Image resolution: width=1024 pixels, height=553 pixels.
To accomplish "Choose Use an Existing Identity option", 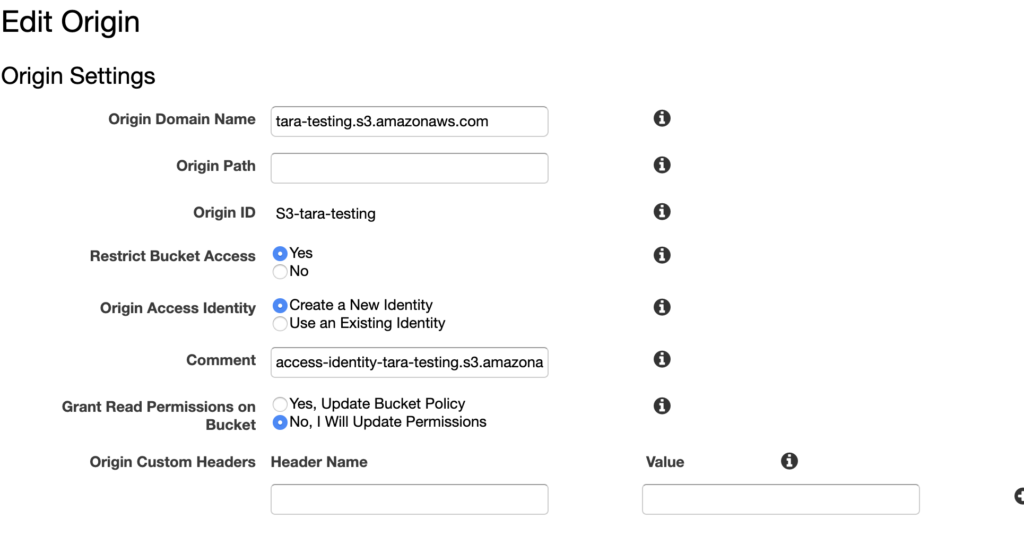I will pos(280,324).
